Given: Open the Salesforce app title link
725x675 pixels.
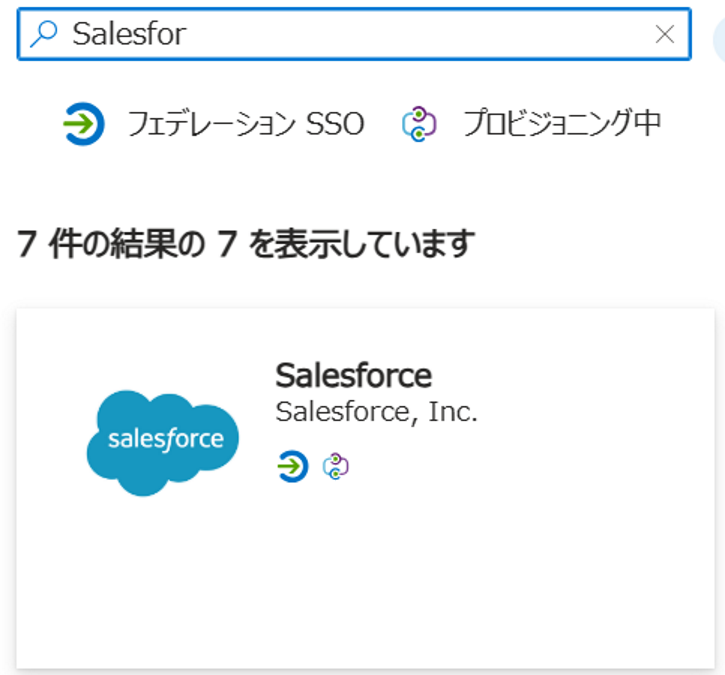Looking at the screenshot, I should tap(353, 375).
